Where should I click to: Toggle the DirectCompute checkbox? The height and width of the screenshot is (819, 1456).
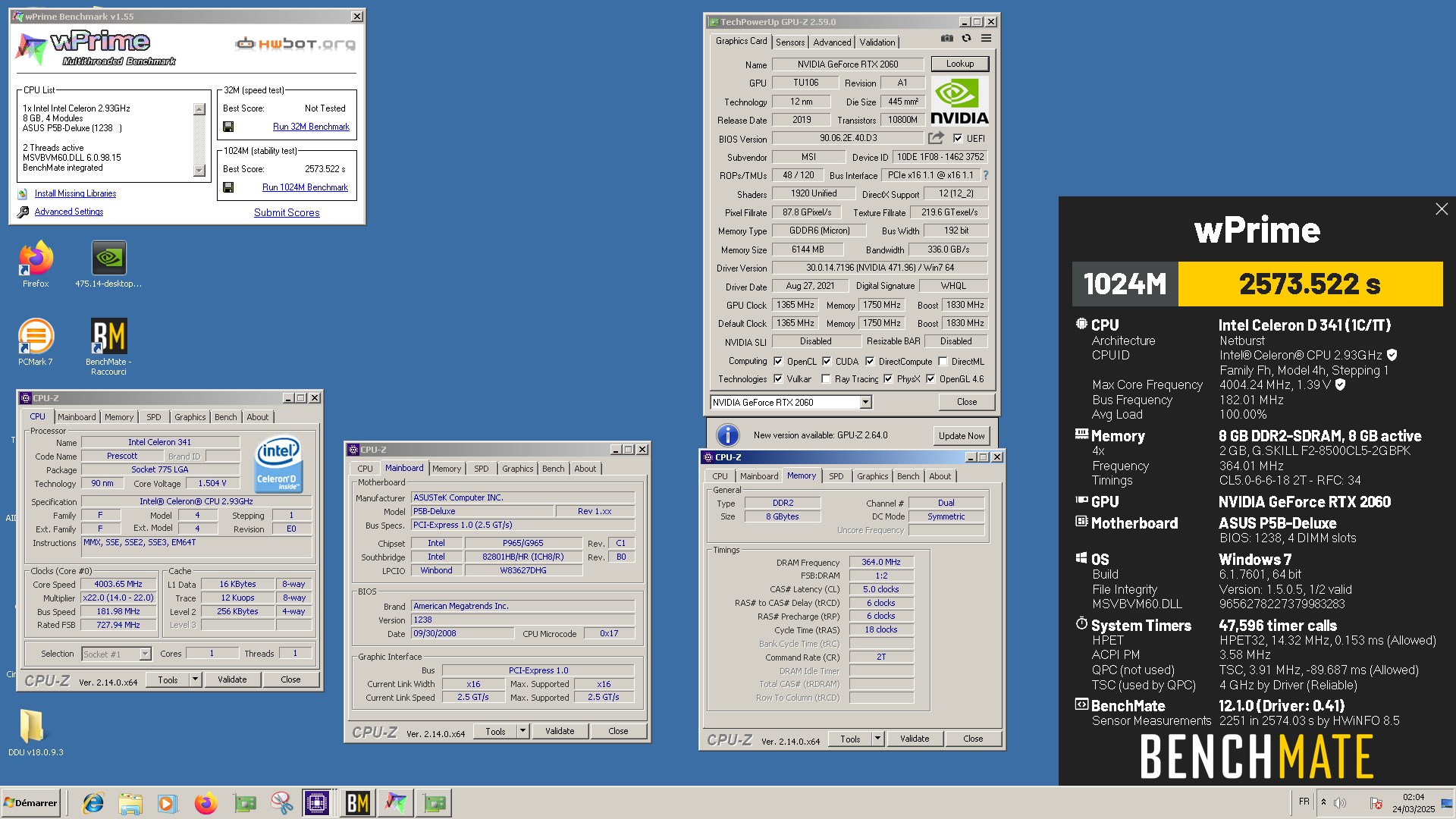[x=870, y=362]
